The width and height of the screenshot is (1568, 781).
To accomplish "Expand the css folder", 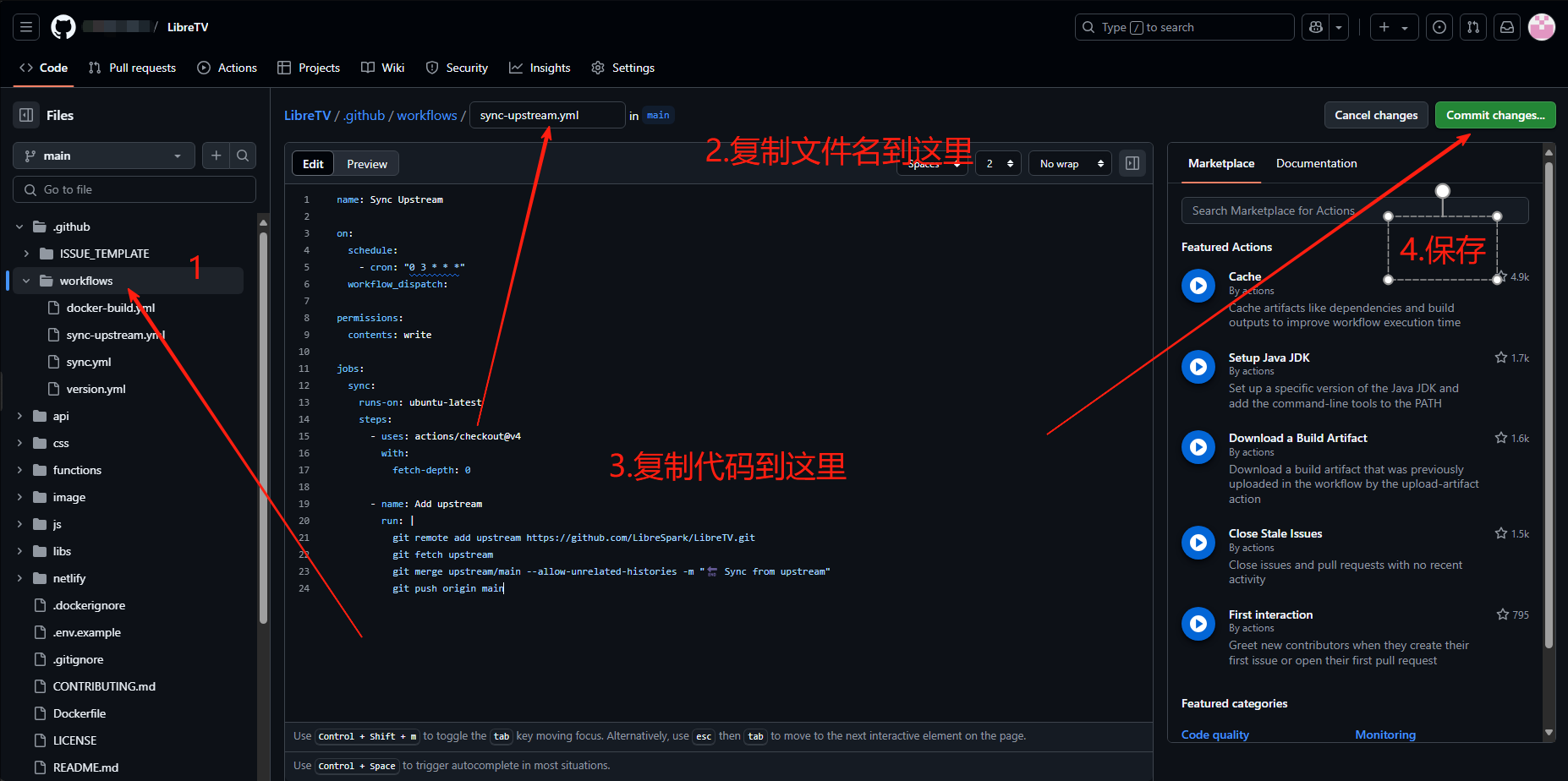I will pos(19,443).
